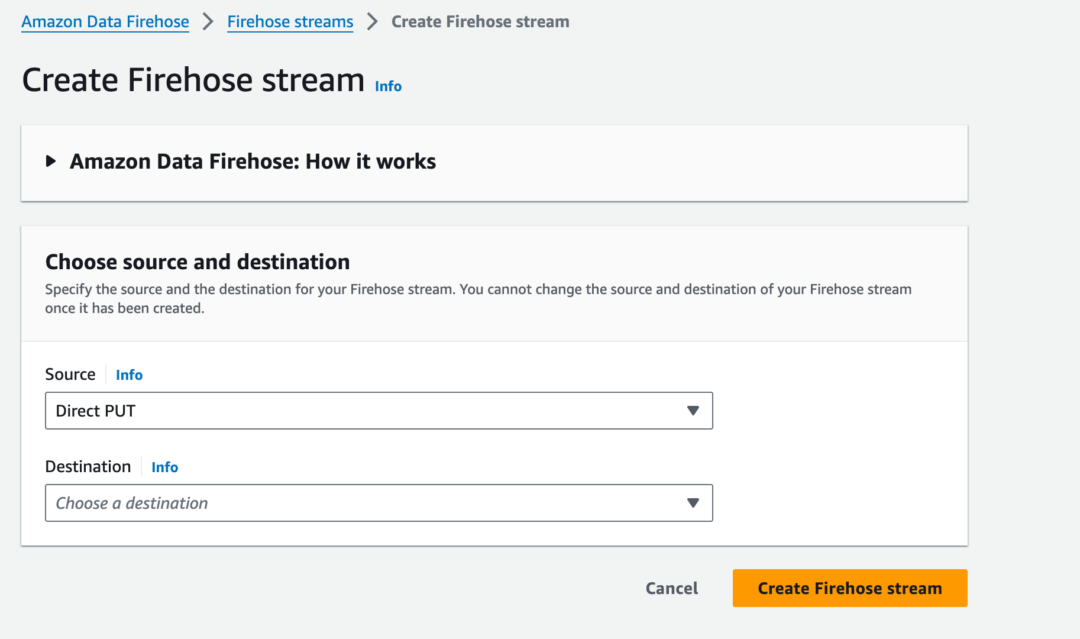This screenshot has height=639, width=1080.
Task: Click the Create Firehose stream button
Action: pos(849,588)
